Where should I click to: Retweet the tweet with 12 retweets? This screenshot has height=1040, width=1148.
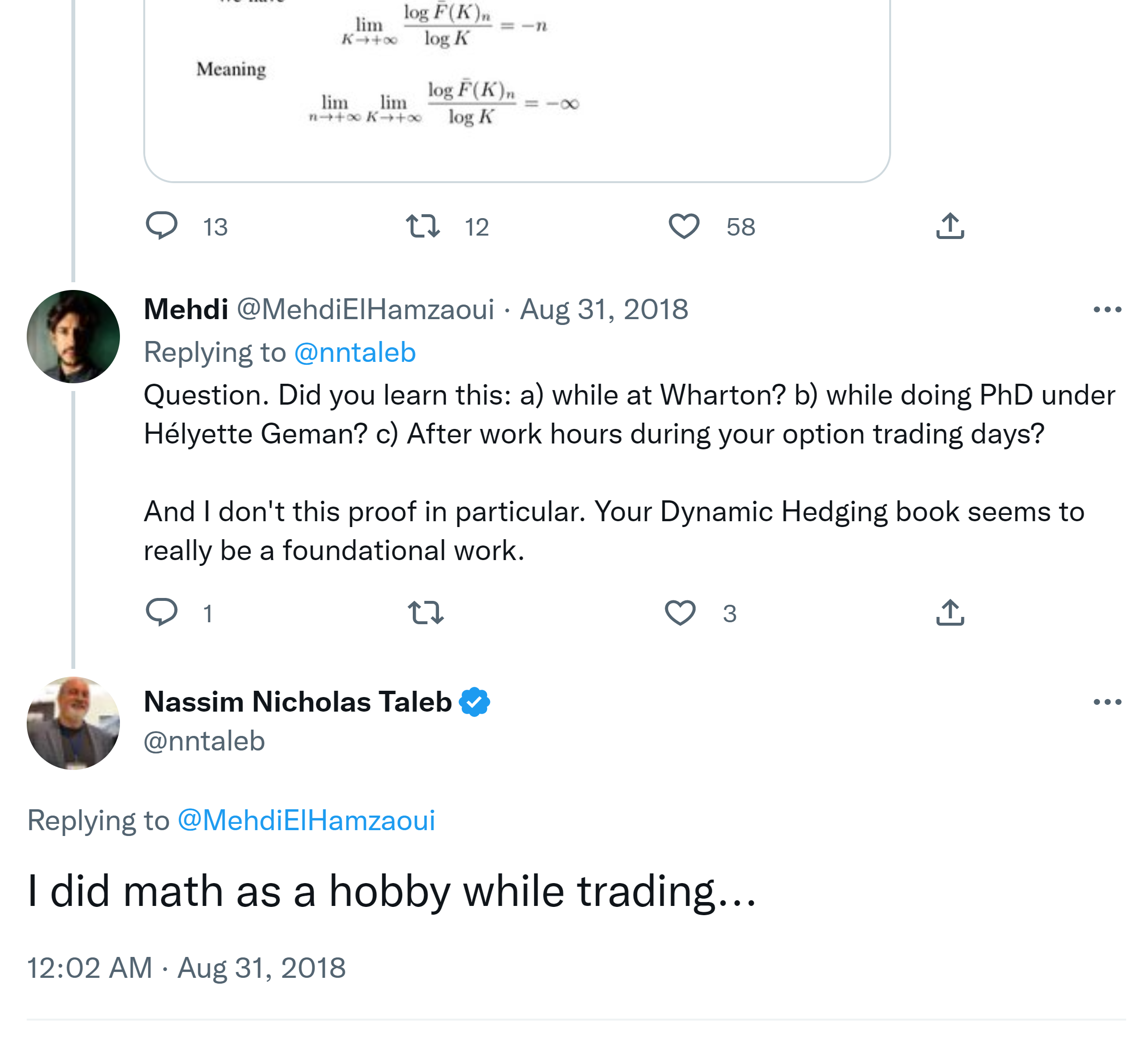(x=422, y=225)
